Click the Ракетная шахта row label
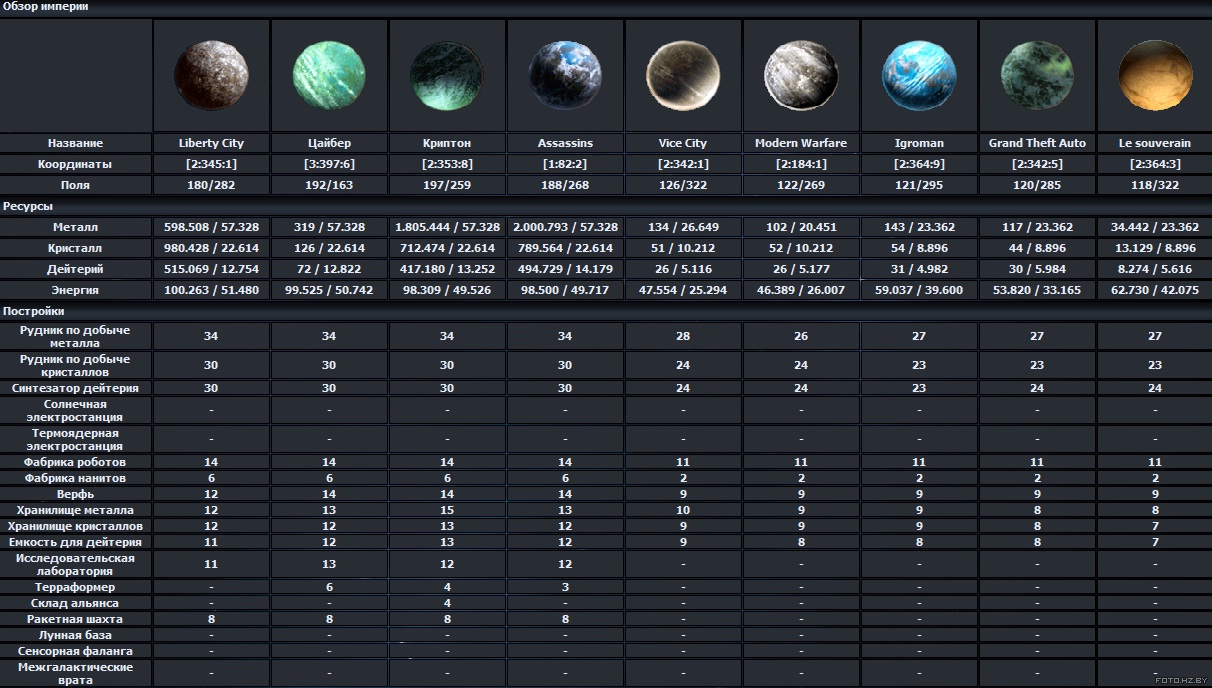This screenshot has height=688, width=1212. (75, 619)
